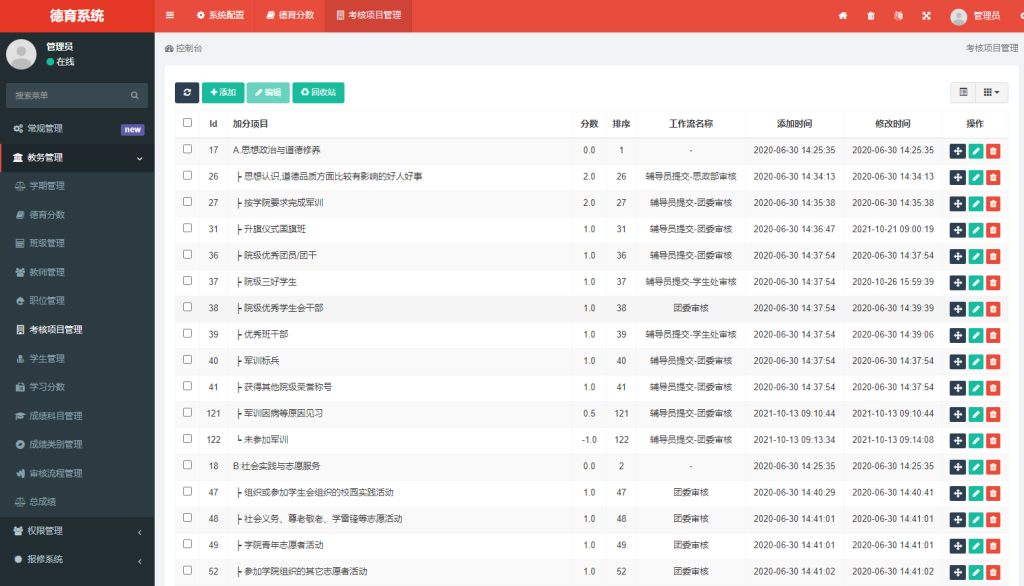Switch to the 德育分数 top tab
This screenshot has height=586, width=1024.
coord(290,15)
